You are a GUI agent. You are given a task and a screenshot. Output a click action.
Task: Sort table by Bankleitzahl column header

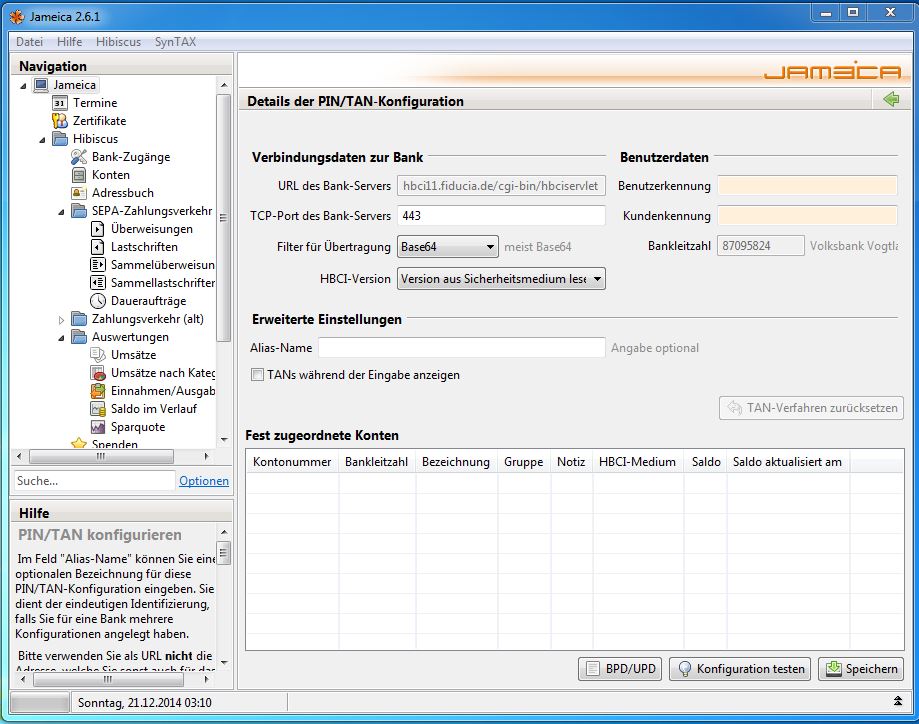(376, 462)
